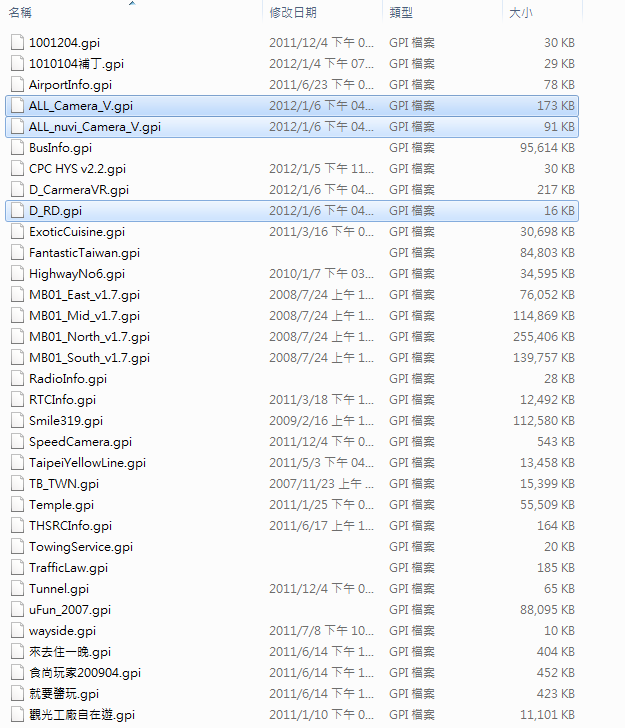Click the 11,101 KB size value

(547, 715)
